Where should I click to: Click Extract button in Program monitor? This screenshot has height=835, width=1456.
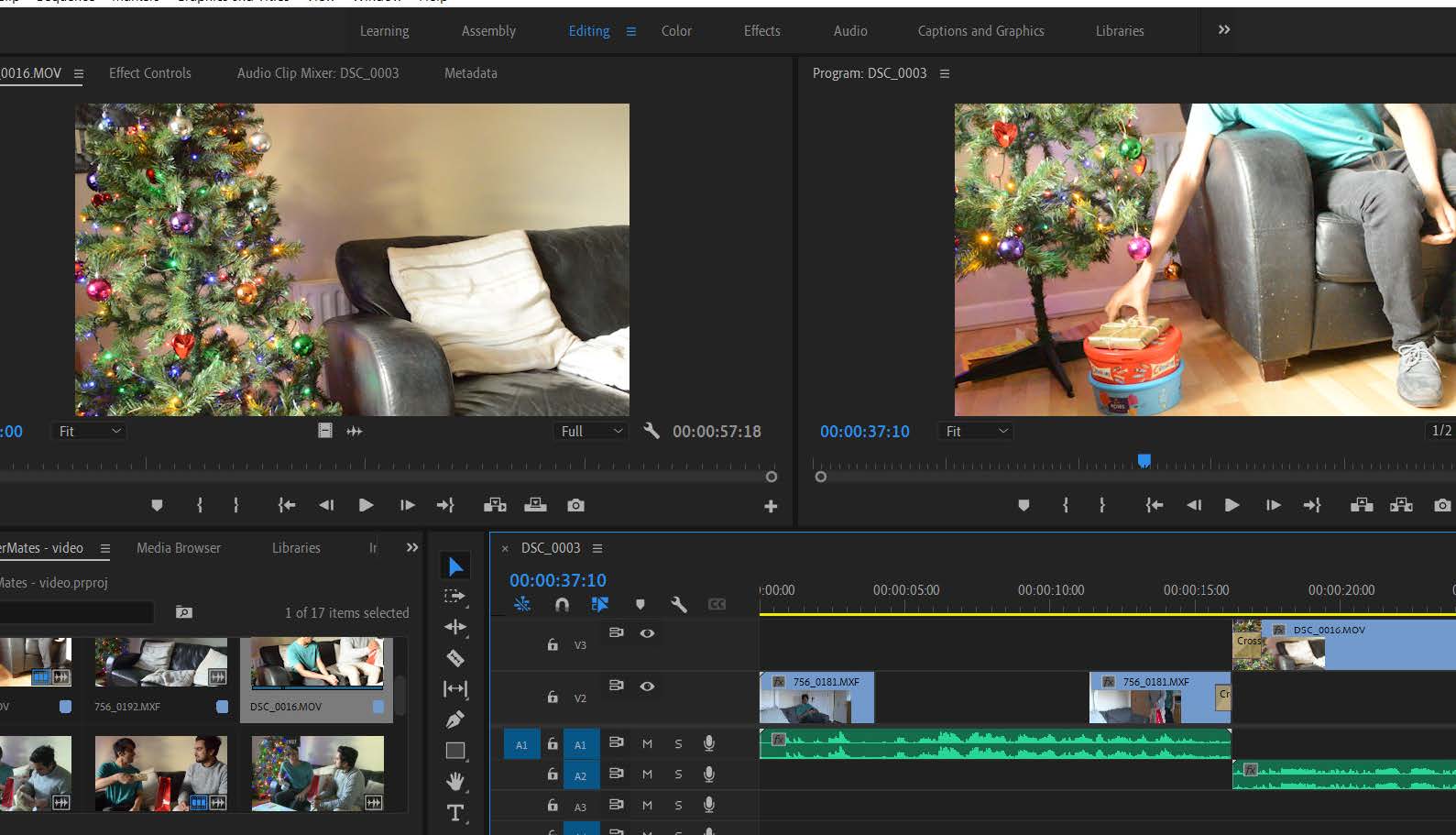[1401, 505]
